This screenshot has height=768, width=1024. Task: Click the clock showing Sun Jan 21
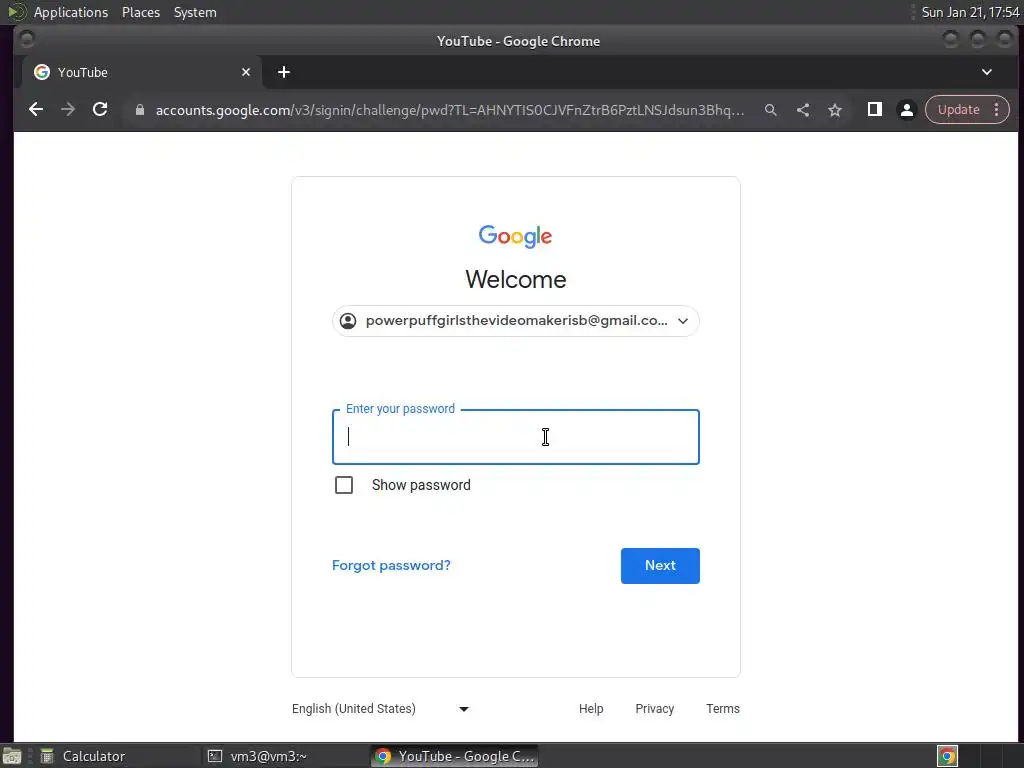[x=970, y=12]
